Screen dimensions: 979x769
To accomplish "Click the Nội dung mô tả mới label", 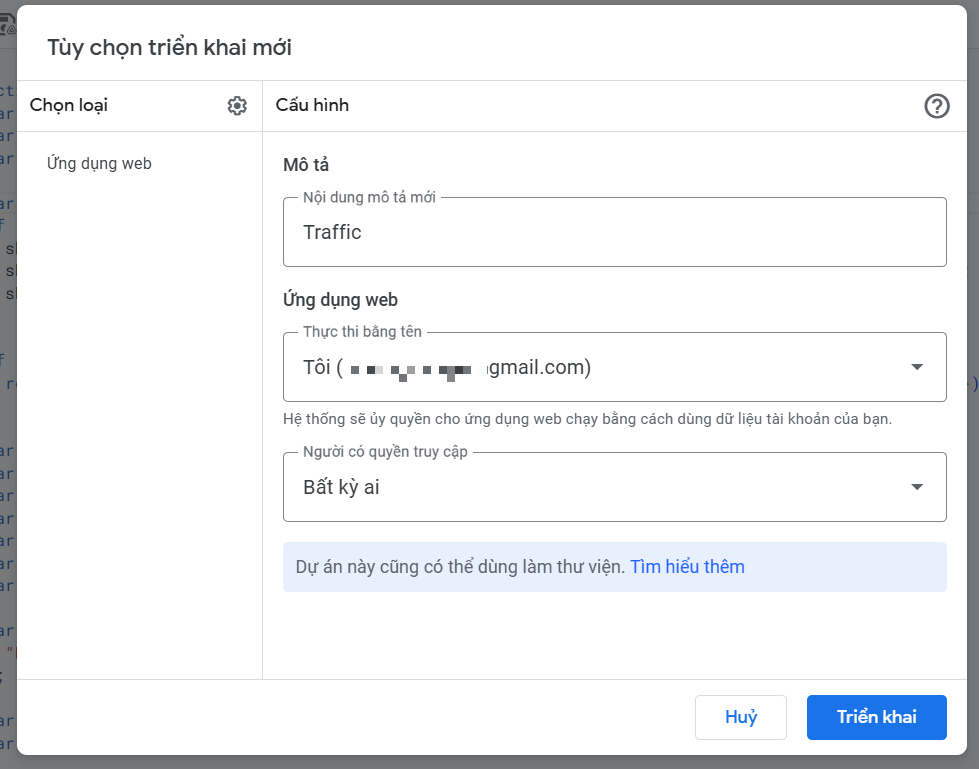I will tap(369, 198).
